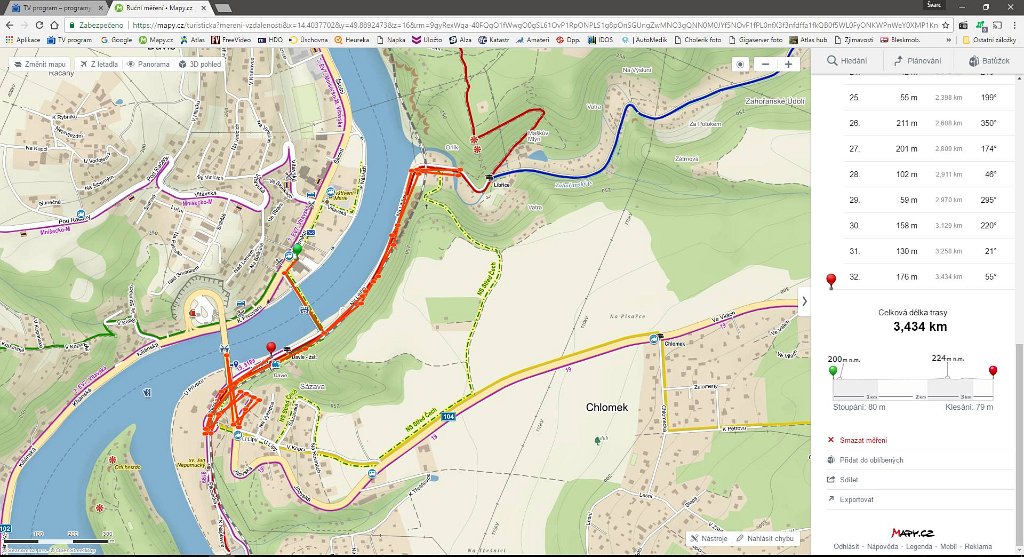The height and width of the screenshot is (557, 1024).
Task: Open Aplikace apps bookmark
Action: tap(23, 40)
